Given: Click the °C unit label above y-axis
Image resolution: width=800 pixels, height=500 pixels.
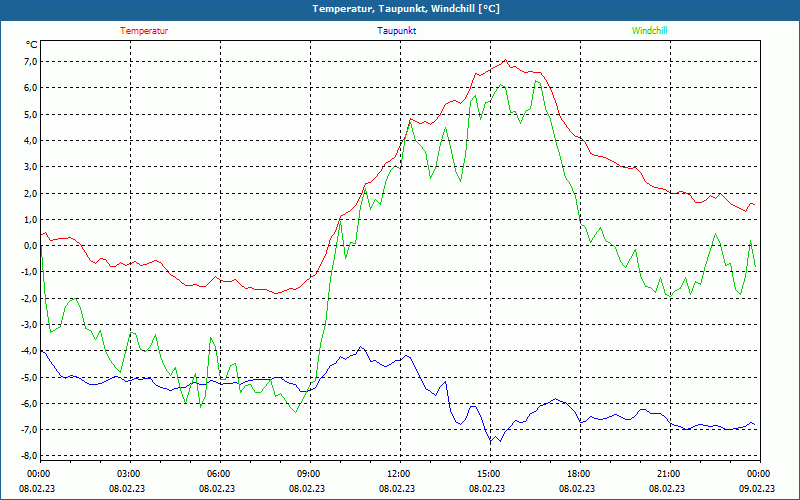Looking at the screenshot, I should tap(31, 44).
